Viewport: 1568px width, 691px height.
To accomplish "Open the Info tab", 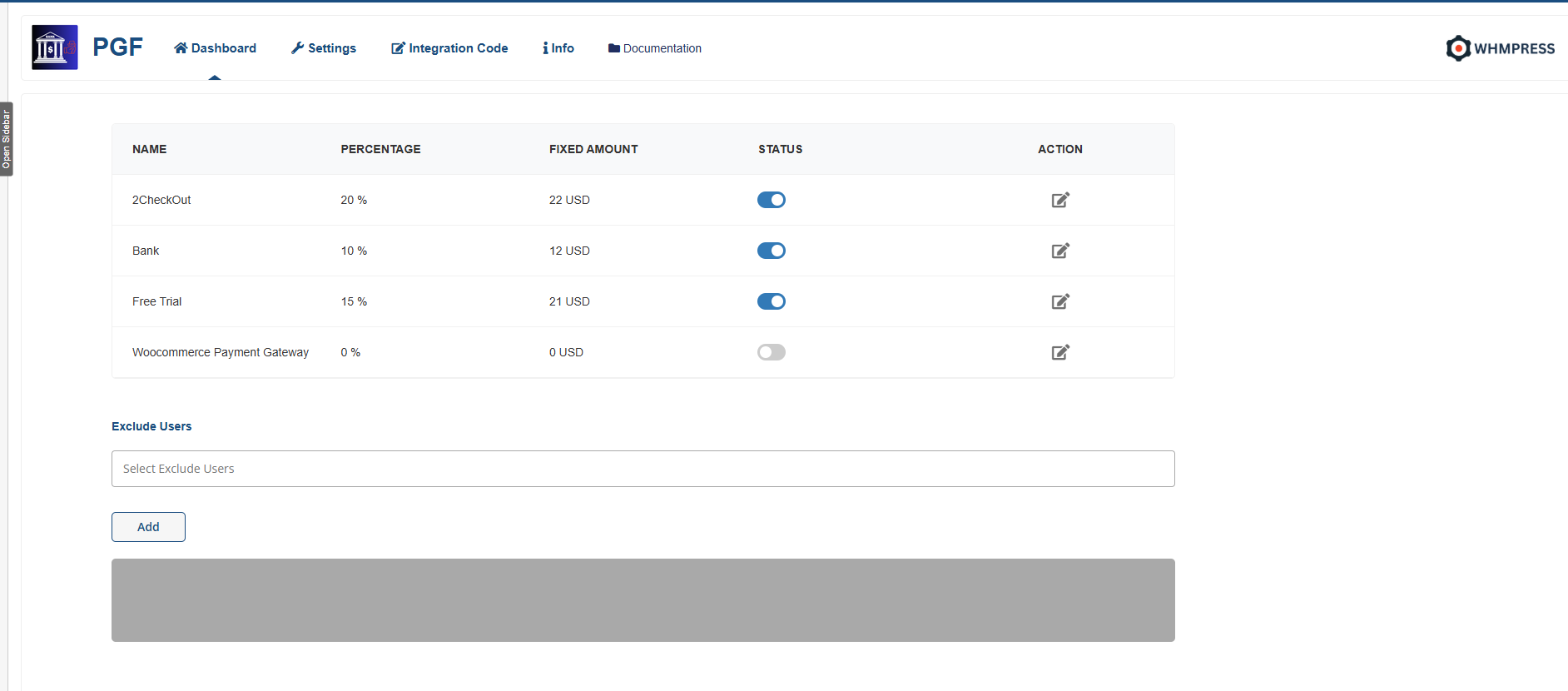I will click(558, 48).
